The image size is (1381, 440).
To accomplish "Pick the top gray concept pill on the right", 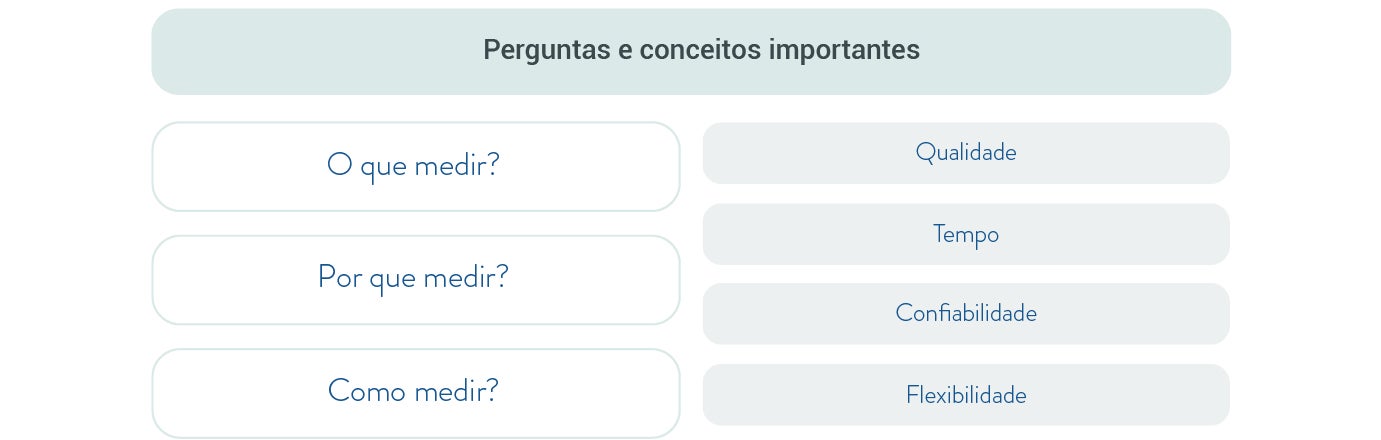I will click(x=966, y=153).
